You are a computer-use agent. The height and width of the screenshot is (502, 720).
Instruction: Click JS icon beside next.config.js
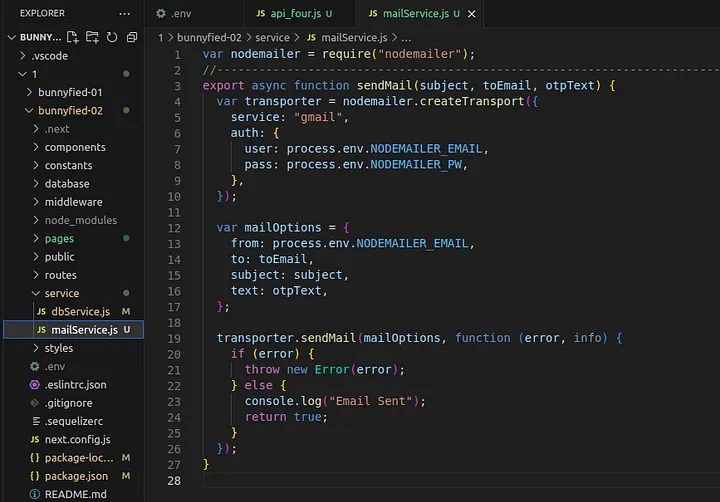coord(35,440)
